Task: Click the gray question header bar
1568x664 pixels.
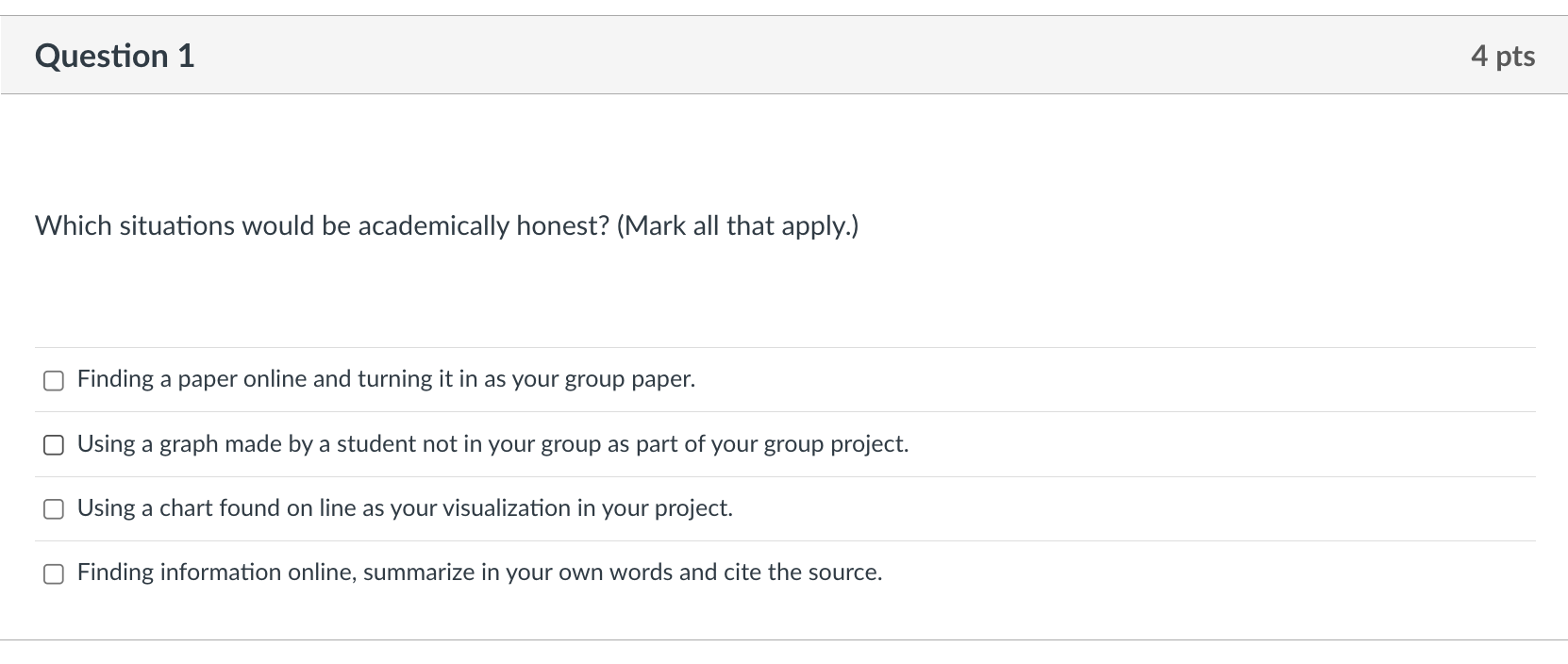Action: pos(783,55)
